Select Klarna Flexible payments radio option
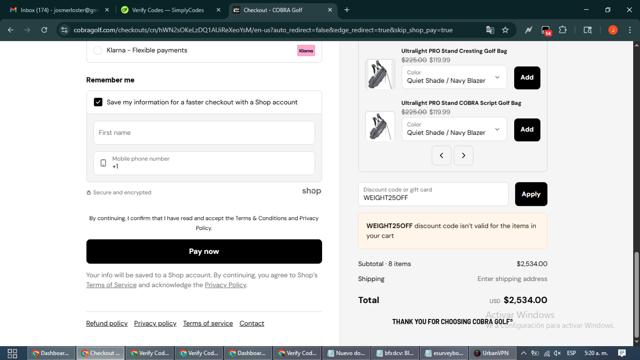Screen dimensions: 640x360 tap(97, 51)
